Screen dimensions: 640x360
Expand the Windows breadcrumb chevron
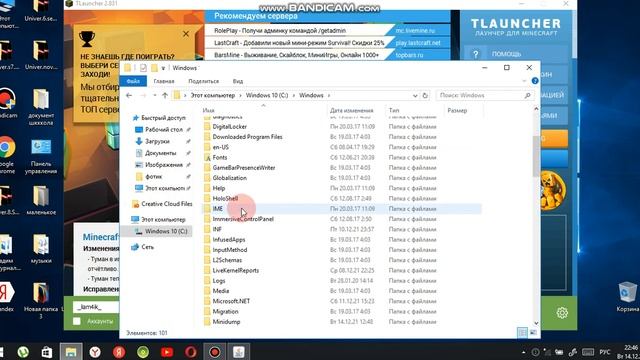click(329, 96)
